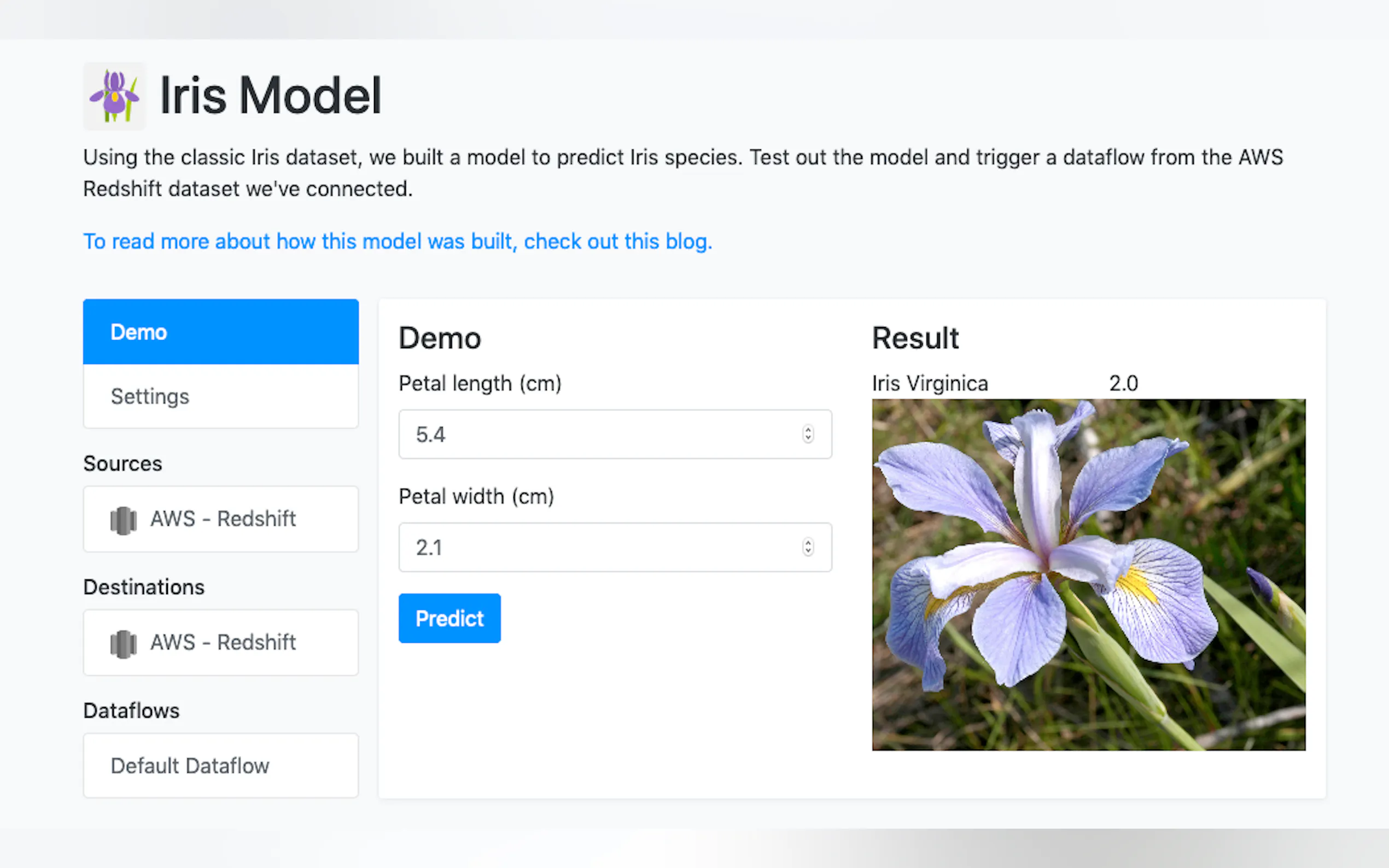This screenshot has height=868, width=1389.
Task: Click the Petal length stepper up arrow
Action: point(808,430)
